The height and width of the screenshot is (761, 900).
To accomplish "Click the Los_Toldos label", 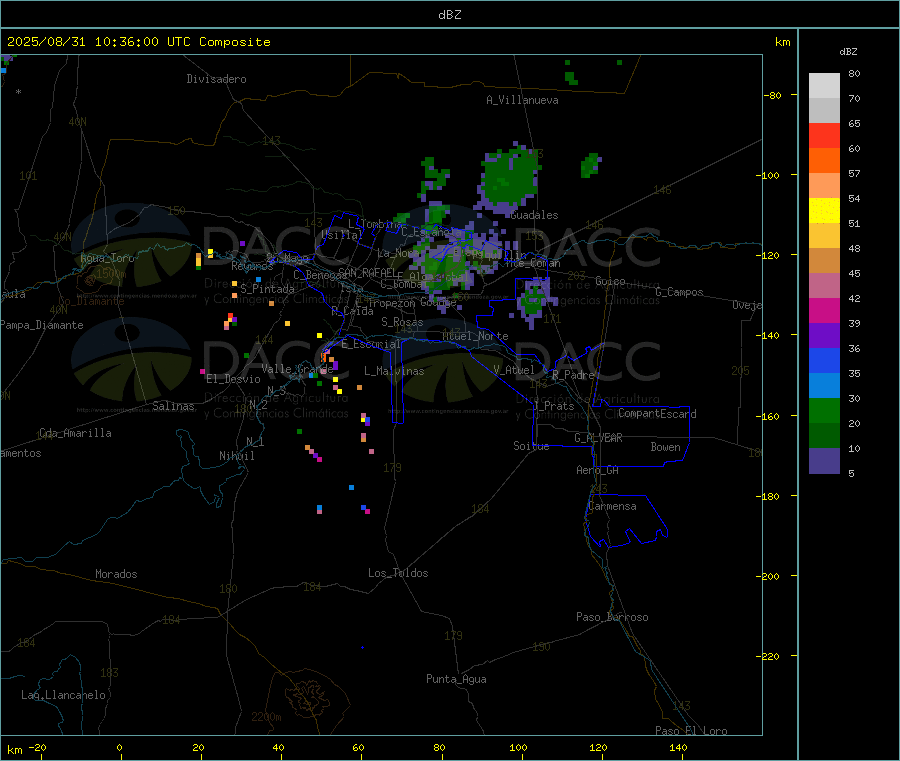I will pos(398,573).
